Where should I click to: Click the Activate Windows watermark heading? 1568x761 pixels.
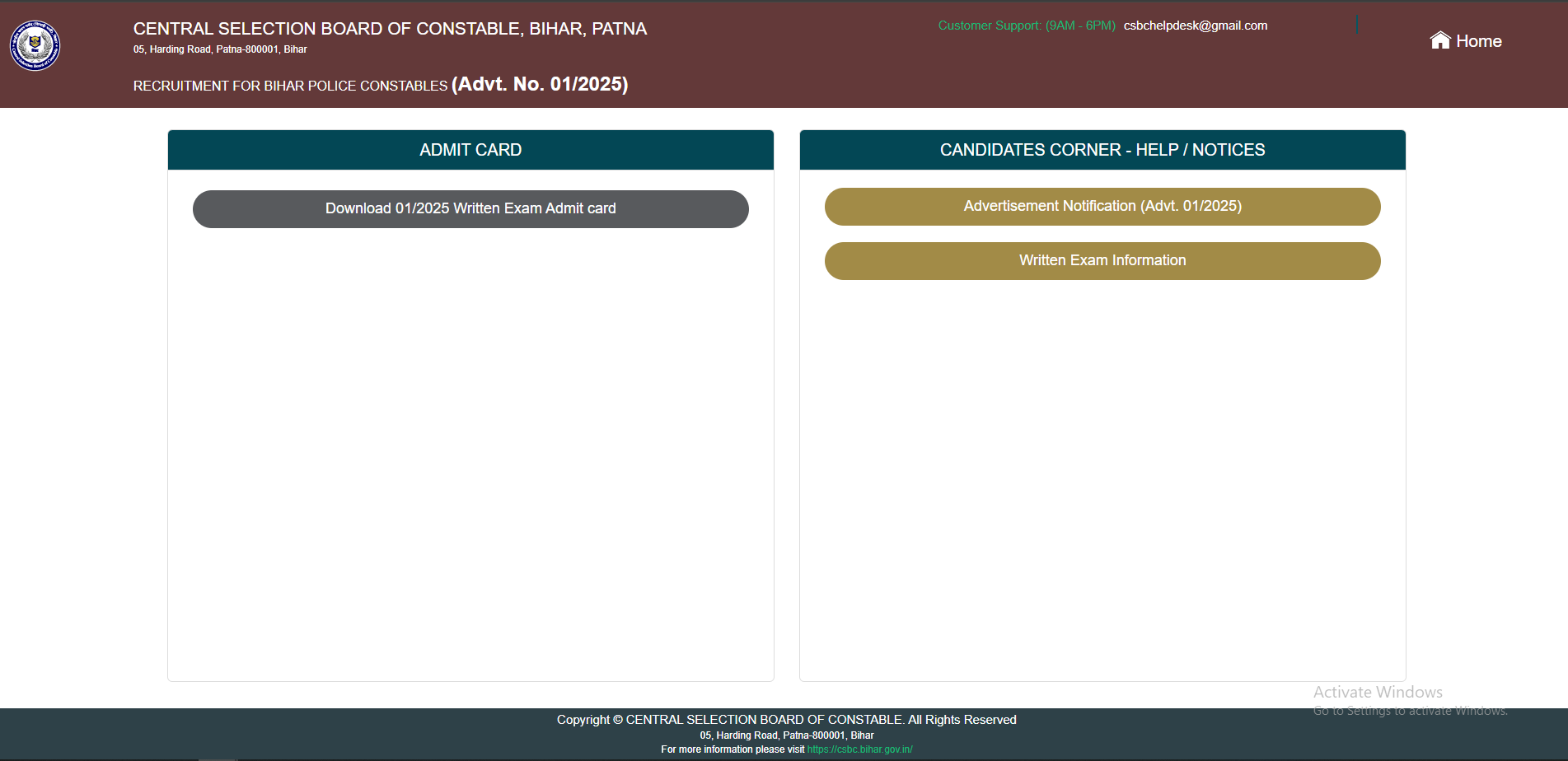(x=1377, y=692)
